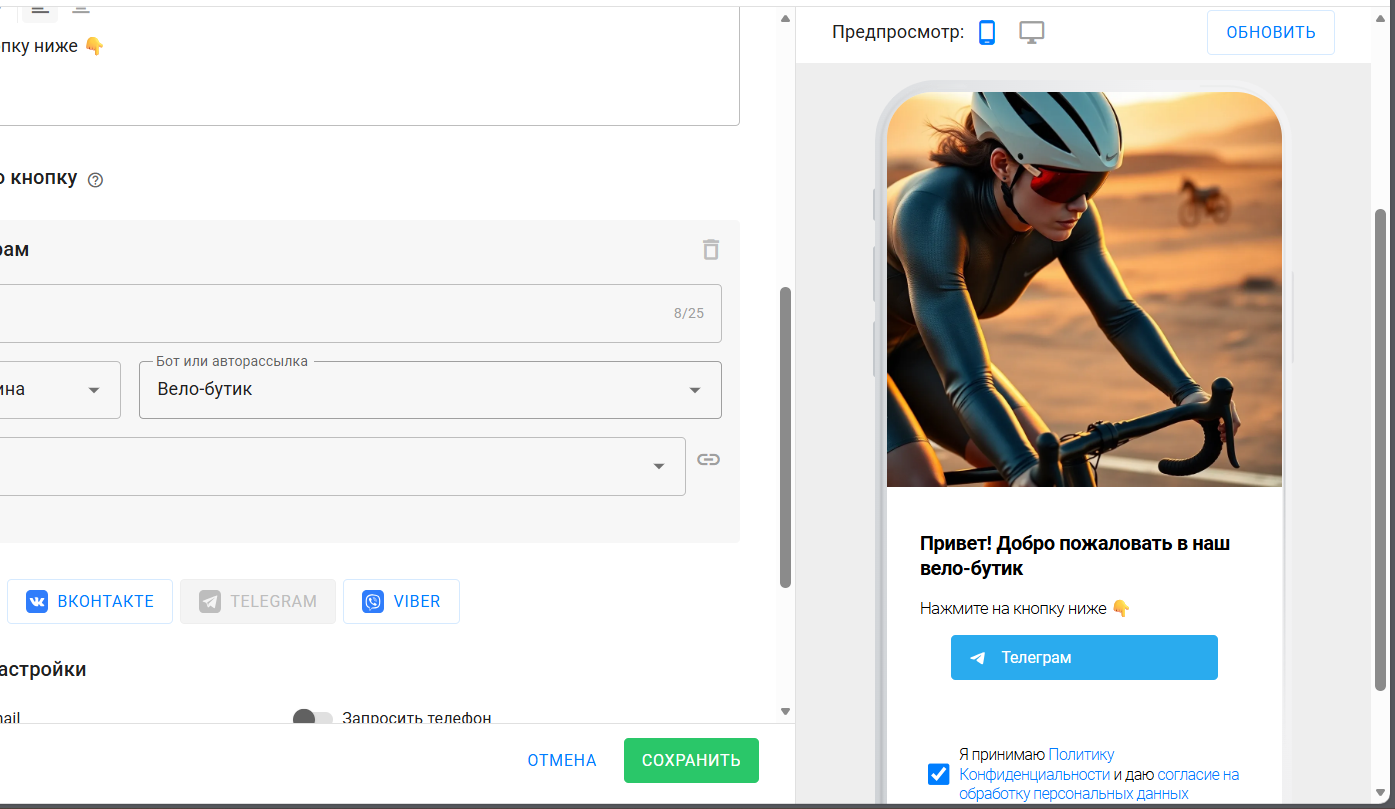Click ОТМЕНА to cancel changes
Viewport: 1395px width, 809px height.
[x=562, y=760]
